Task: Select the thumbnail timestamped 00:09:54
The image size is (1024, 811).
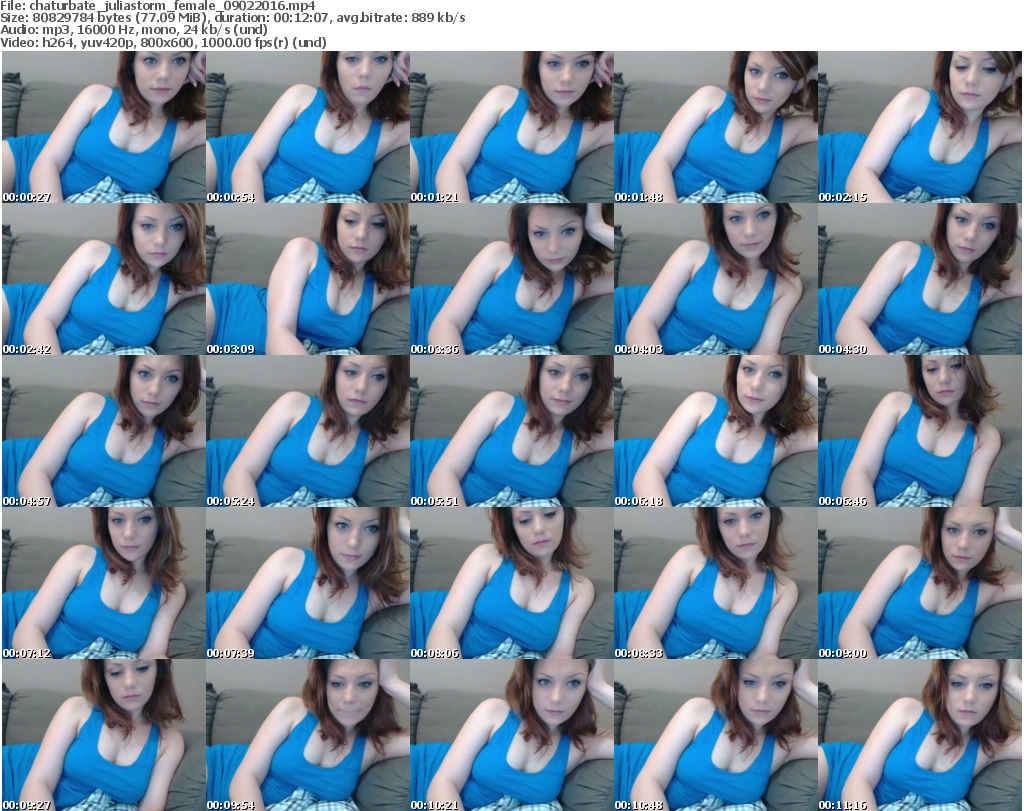Action: coord(308,735)
